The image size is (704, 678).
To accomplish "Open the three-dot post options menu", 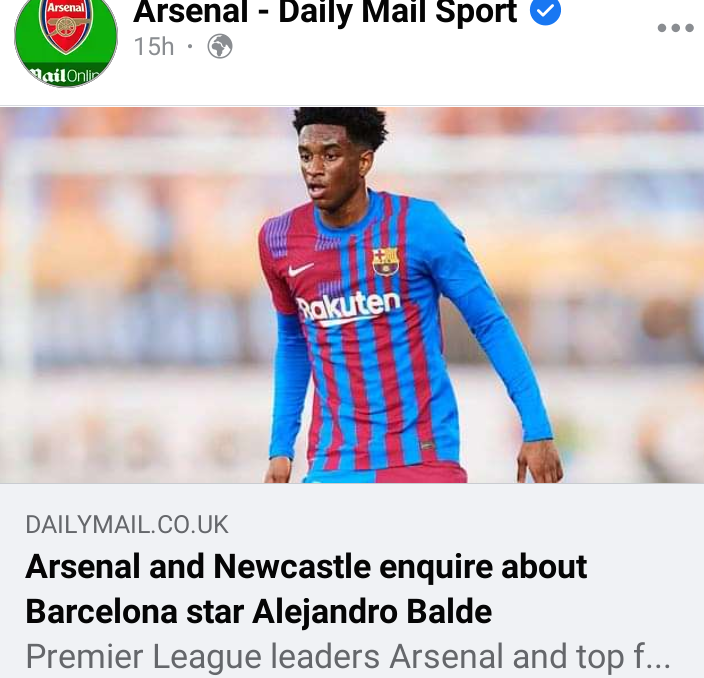I will (x=675, y=28).
